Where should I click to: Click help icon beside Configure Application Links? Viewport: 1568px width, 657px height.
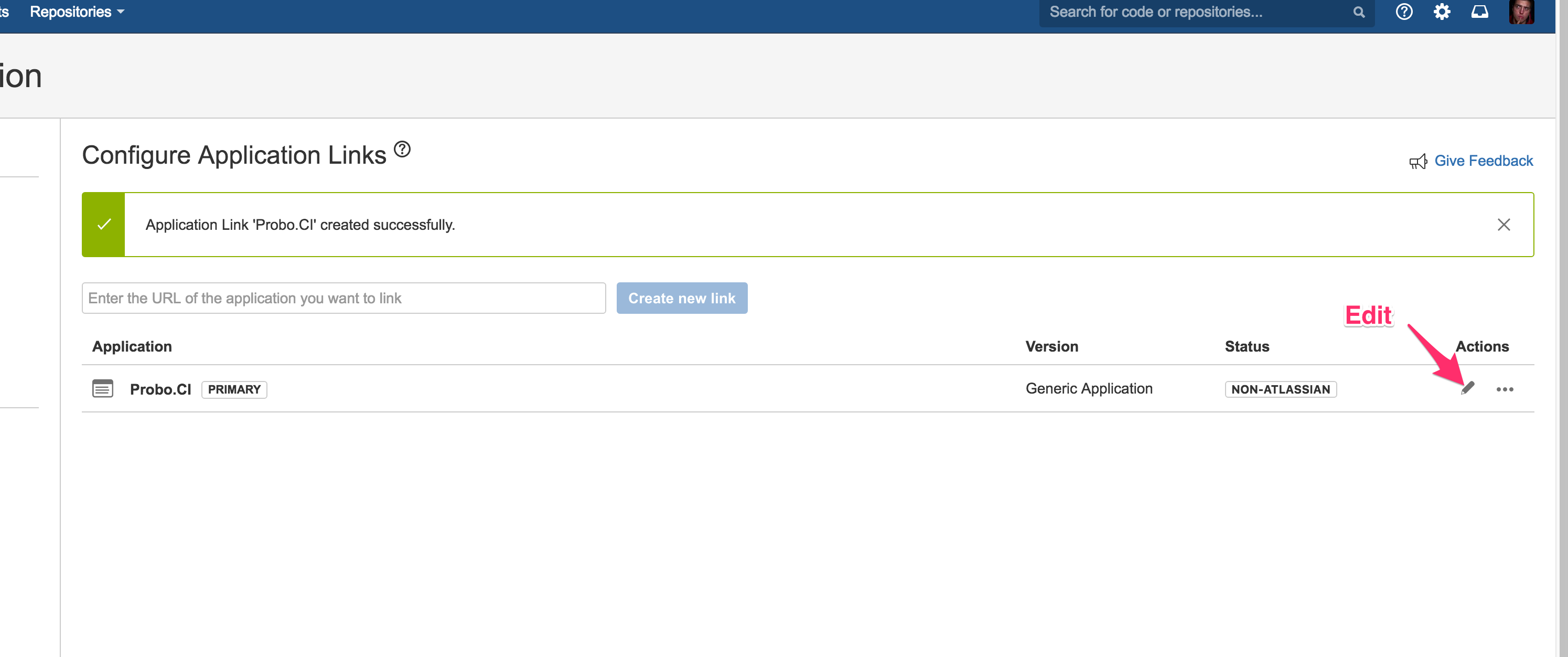click(402, 149)
